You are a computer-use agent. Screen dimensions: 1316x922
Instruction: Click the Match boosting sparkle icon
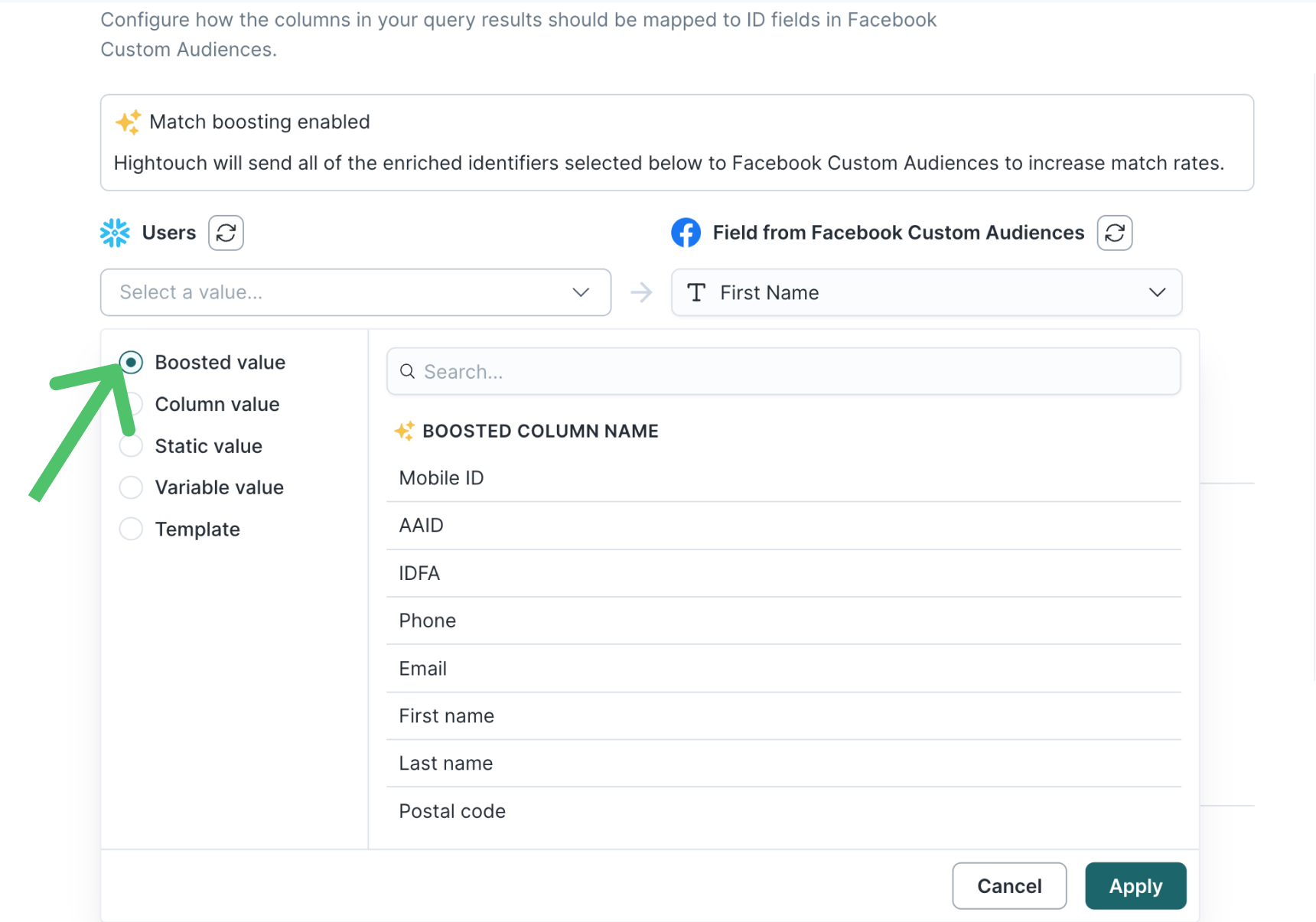[128, 122]
